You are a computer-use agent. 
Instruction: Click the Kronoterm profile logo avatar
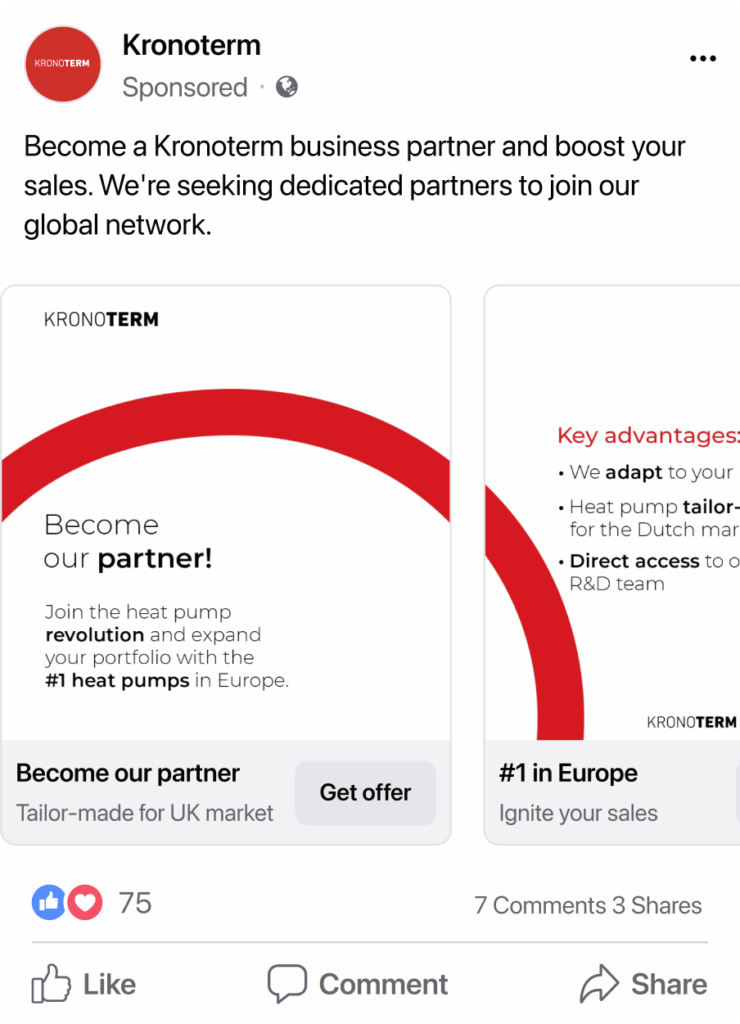coord(63,64)
